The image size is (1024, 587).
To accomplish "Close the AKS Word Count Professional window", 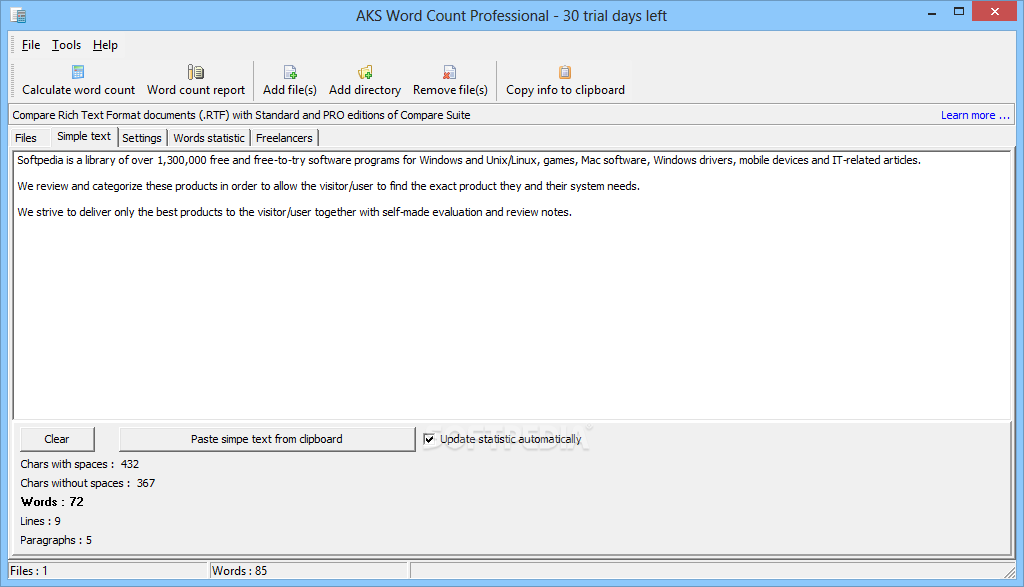I will coord(995,12).
